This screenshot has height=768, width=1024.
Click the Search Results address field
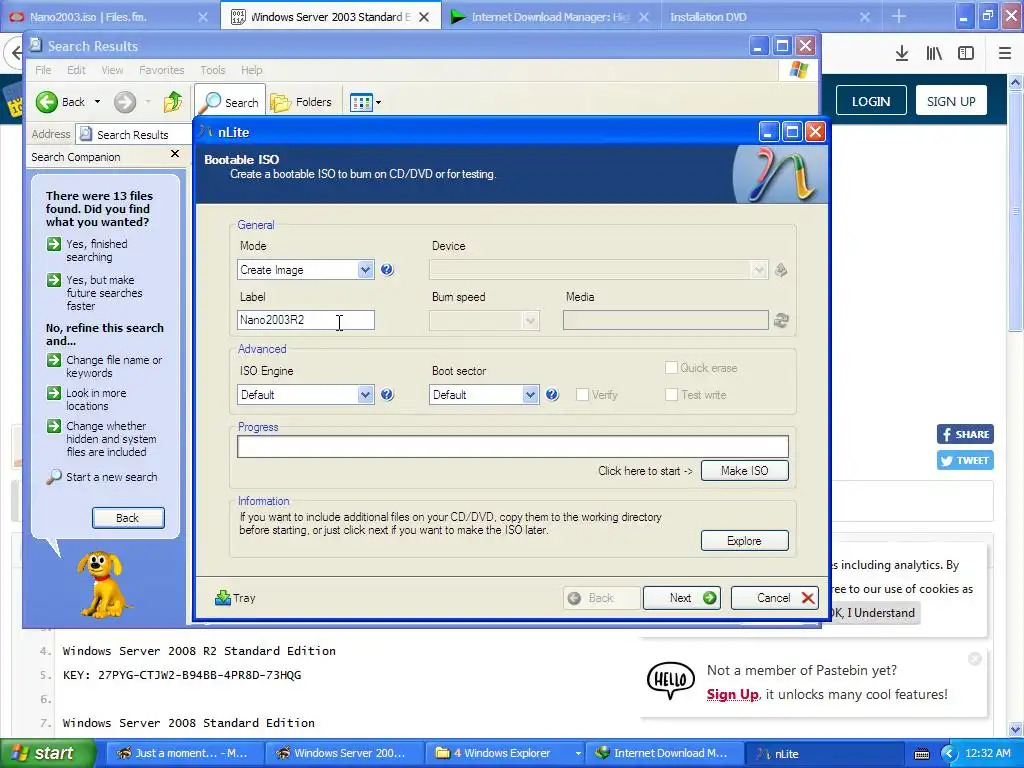click(x=134, y=135)
